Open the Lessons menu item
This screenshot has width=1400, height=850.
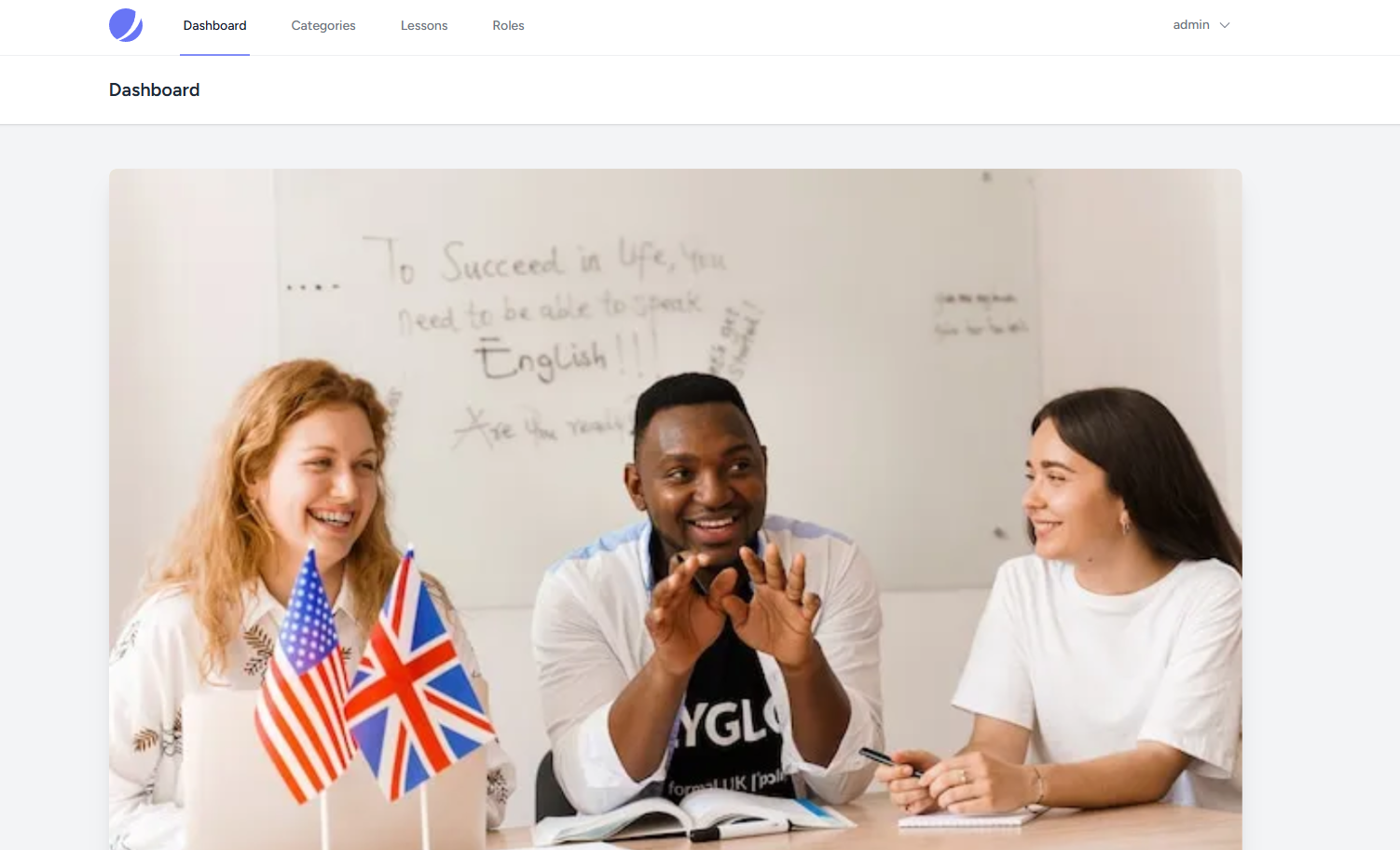pos(424,25)
